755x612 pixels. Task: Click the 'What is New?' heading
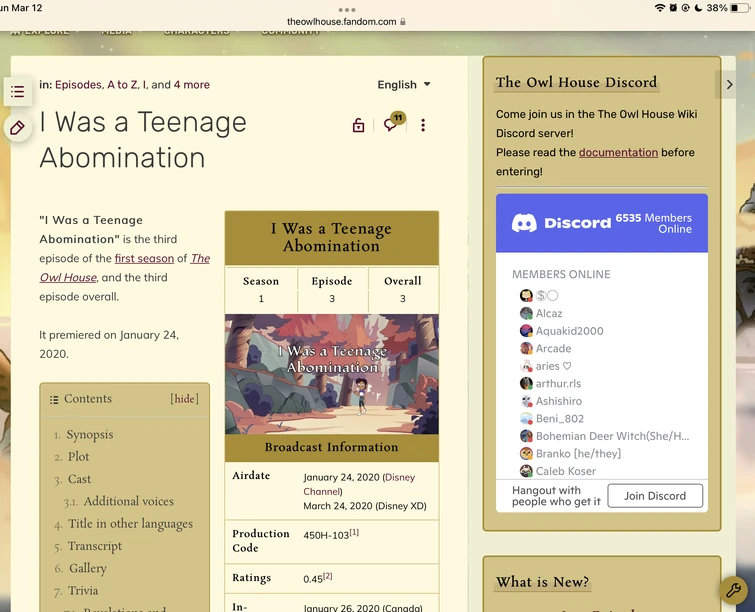pyautogui.click(x=543, y=582)
